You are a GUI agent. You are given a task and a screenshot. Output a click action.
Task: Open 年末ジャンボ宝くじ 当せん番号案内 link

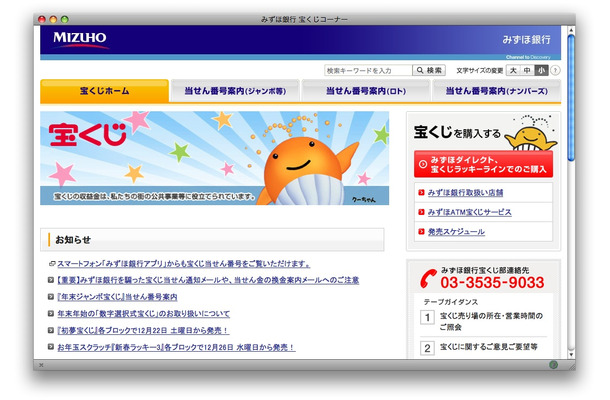click(x=117, y=297)
